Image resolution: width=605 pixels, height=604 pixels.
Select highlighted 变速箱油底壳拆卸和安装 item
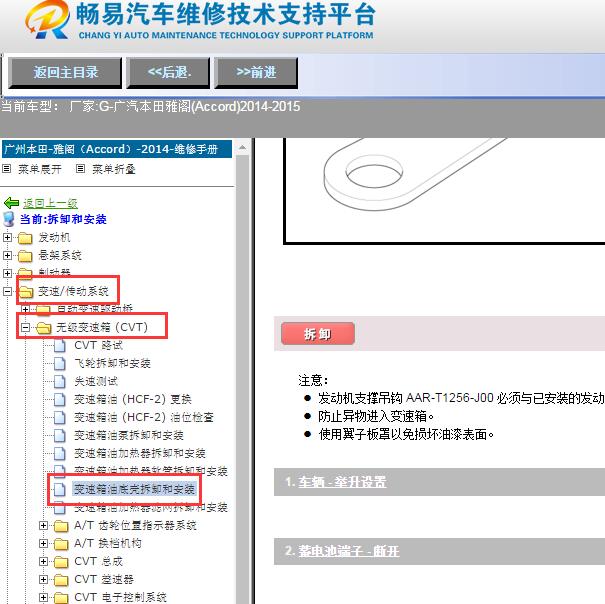[x=134, y=489]
